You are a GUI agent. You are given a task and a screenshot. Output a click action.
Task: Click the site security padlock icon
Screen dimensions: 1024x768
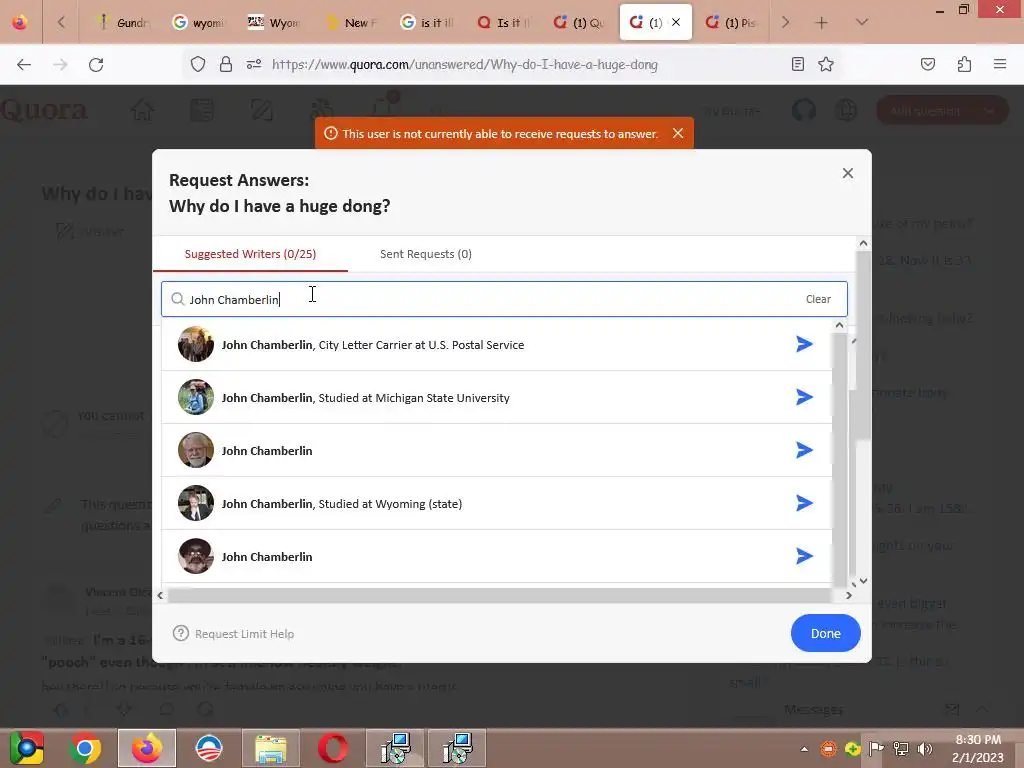[x=226, y=64]
